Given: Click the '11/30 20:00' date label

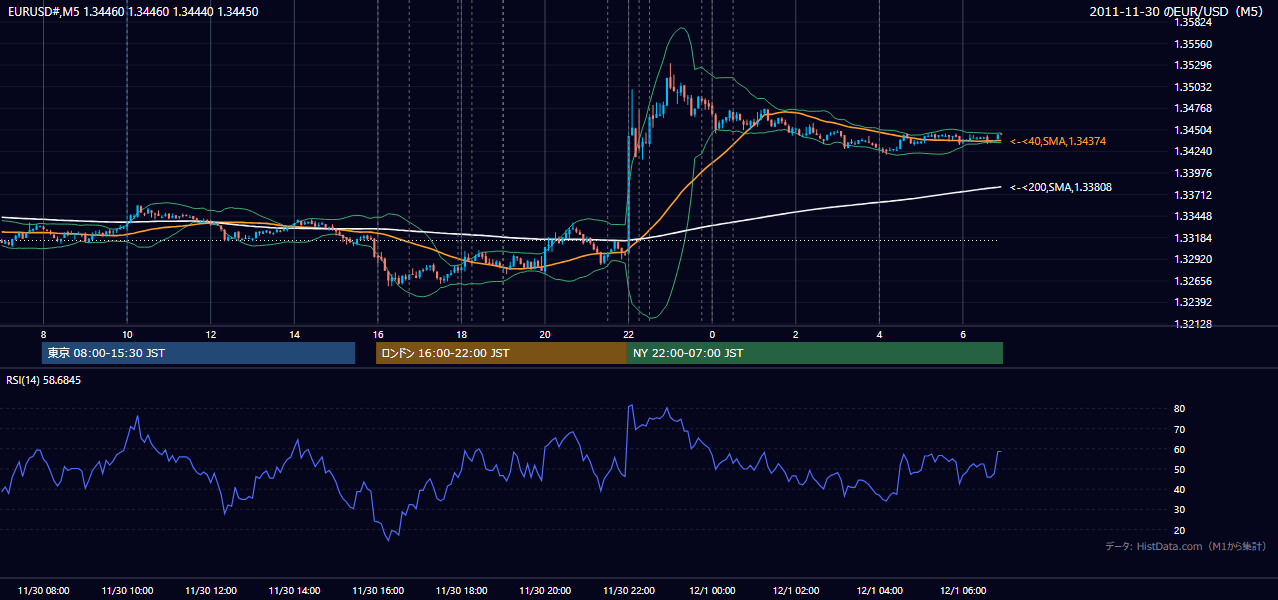Looking at the screenshot, I should (545, 591).
